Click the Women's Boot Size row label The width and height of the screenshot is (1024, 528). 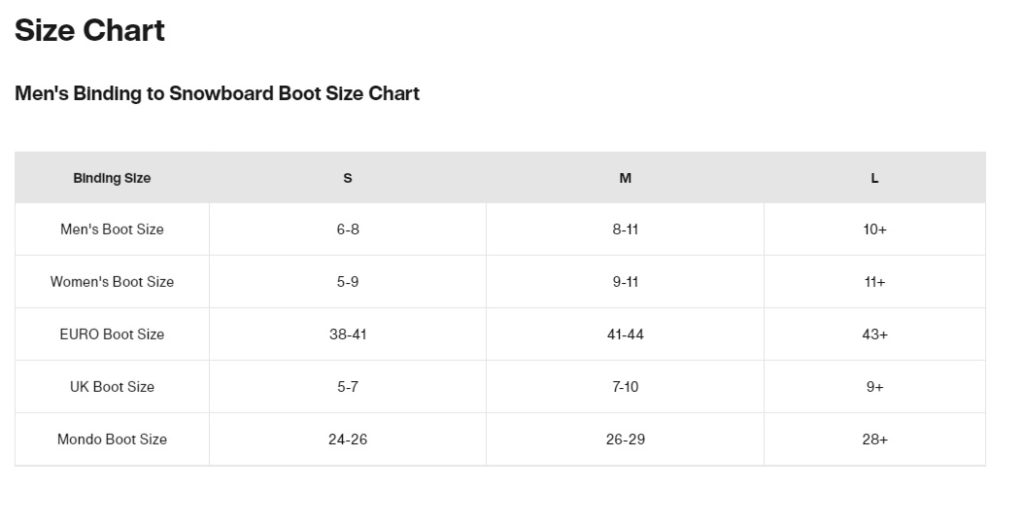point(112,282)
